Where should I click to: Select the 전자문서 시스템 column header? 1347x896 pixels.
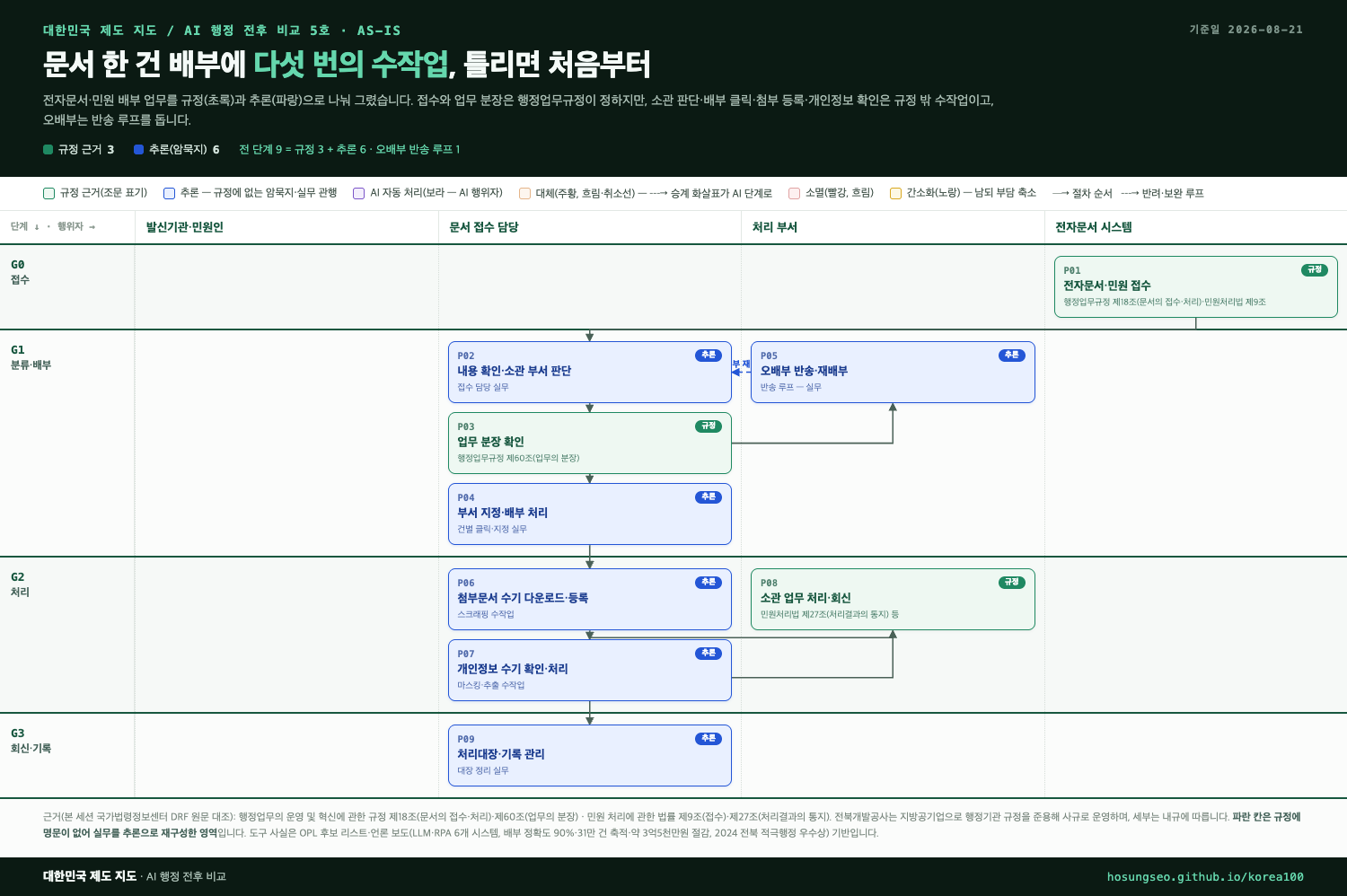pyautogui.click(x=1093, y=227)
